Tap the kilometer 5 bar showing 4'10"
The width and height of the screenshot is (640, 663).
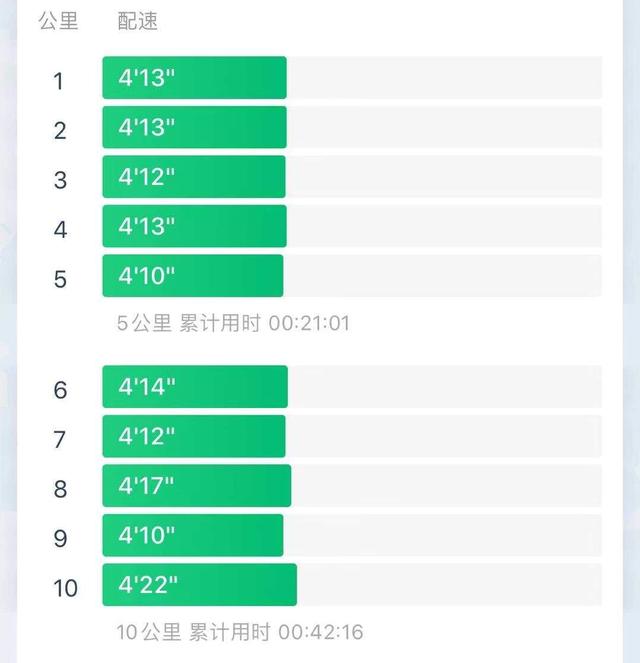[193, 276]
